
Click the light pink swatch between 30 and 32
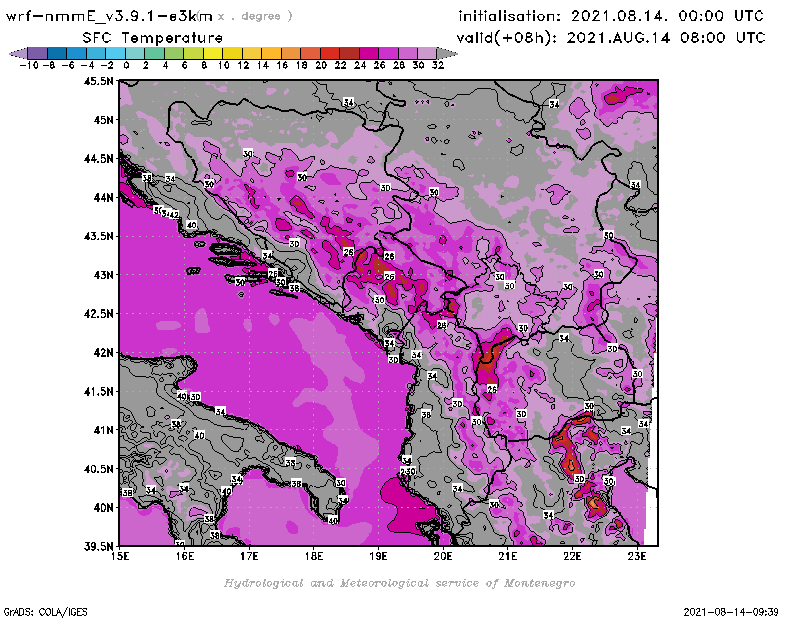427,53
